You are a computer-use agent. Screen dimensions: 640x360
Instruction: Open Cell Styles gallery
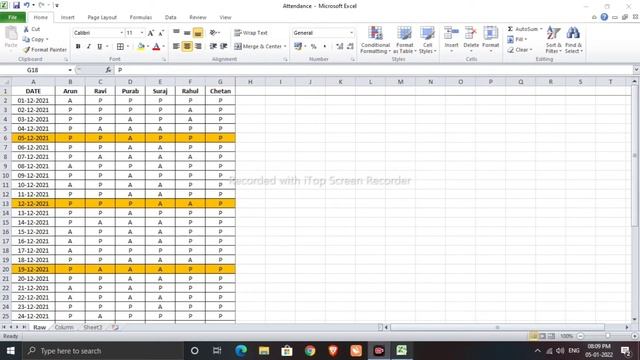click(x=427, y=40)
